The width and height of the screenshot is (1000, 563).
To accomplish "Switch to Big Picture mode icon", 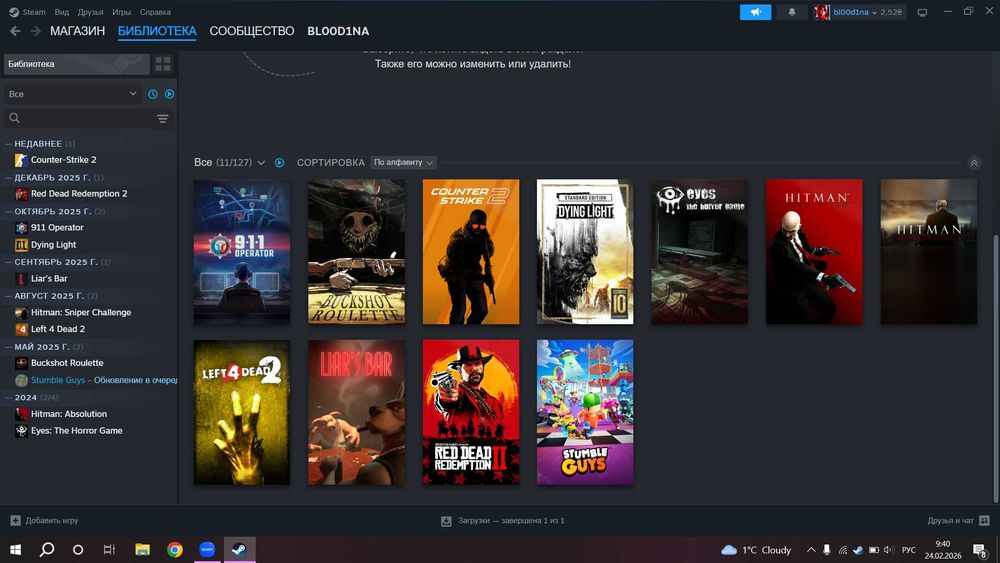I will point(922,12).
